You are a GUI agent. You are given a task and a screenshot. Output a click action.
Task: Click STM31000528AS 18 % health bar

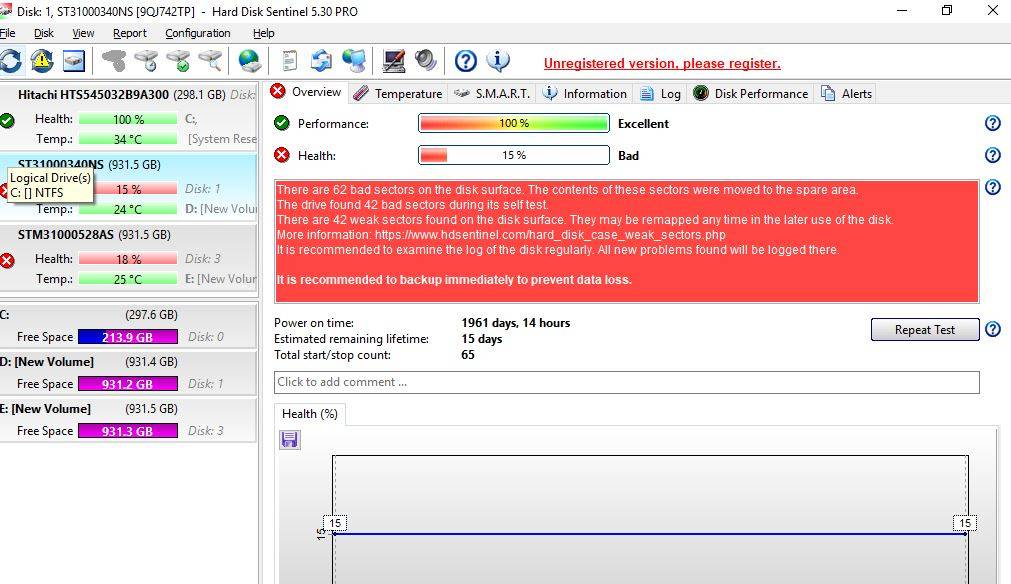click(128, 259)
